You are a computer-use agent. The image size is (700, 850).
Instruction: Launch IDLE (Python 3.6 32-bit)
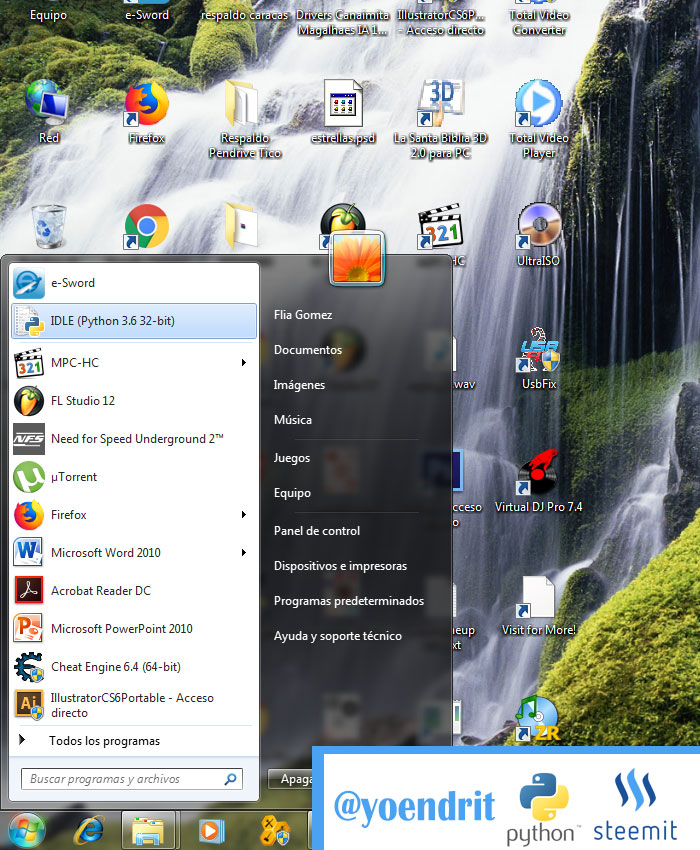pos(133,321)
